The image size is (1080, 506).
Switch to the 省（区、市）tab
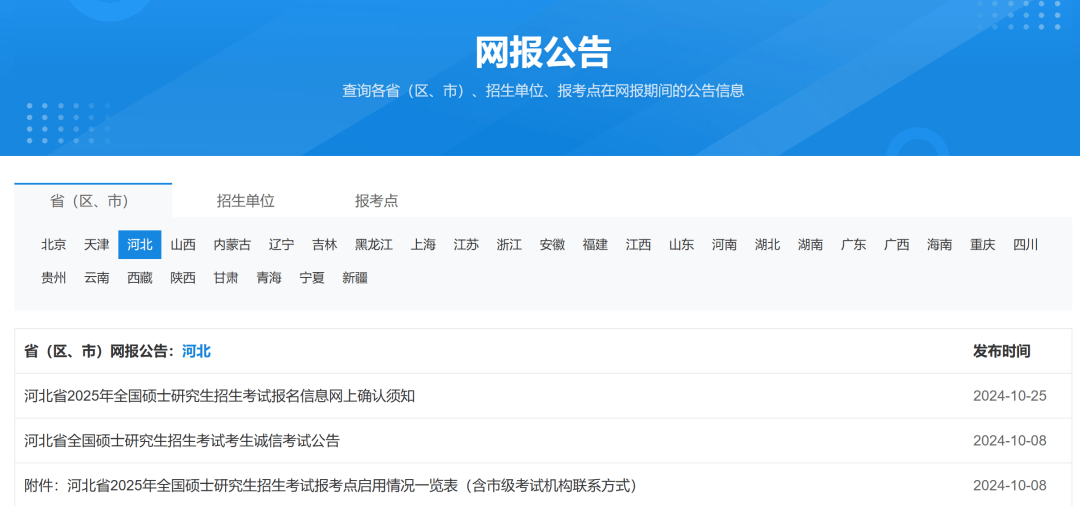pyautogui.click(x=93, y=201)
